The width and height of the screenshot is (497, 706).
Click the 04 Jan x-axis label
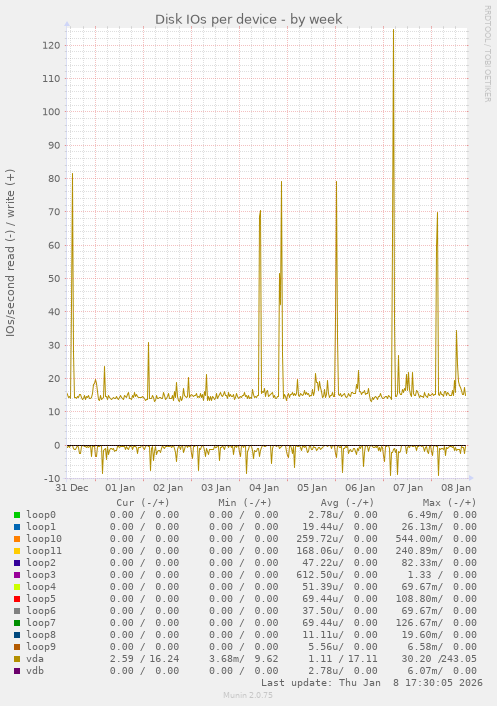[264, 488]
